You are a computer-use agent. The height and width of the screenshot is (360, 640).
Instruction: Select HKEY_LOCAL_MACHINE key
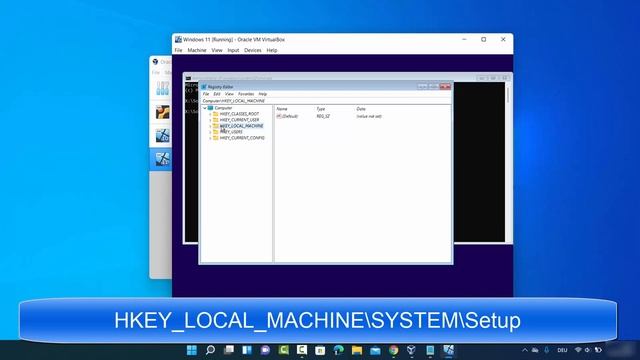click(x=241, y=126)
